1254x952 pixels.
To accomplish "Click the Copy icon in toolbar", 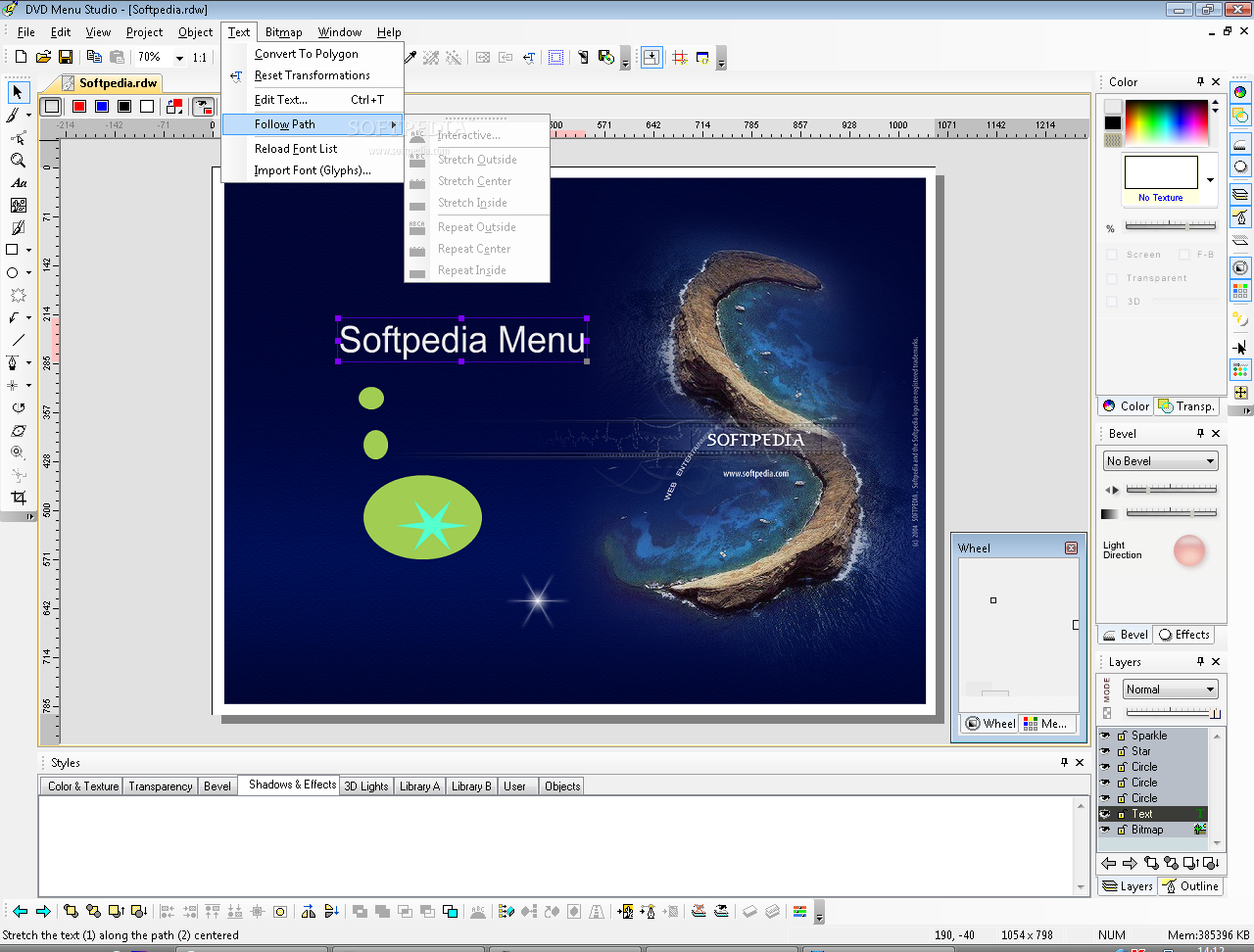I will [95, 57].
